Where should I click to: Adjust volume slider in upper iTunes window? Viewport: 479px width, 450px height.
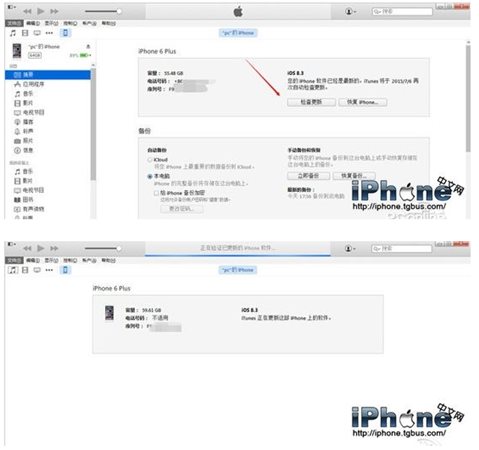(x=103, y=11)
